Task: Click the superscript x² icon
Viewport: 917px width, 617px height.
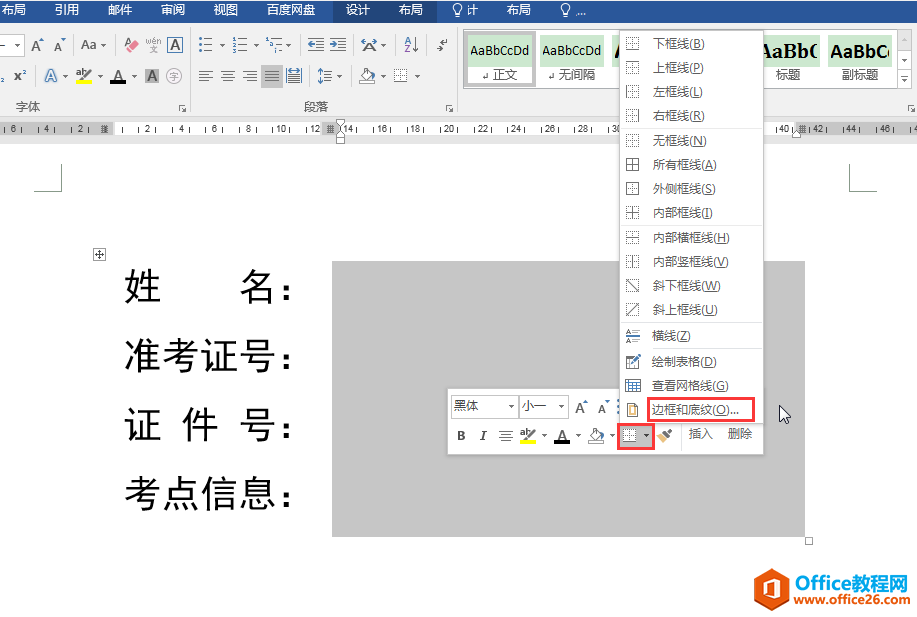Action: tap(20, 76)
